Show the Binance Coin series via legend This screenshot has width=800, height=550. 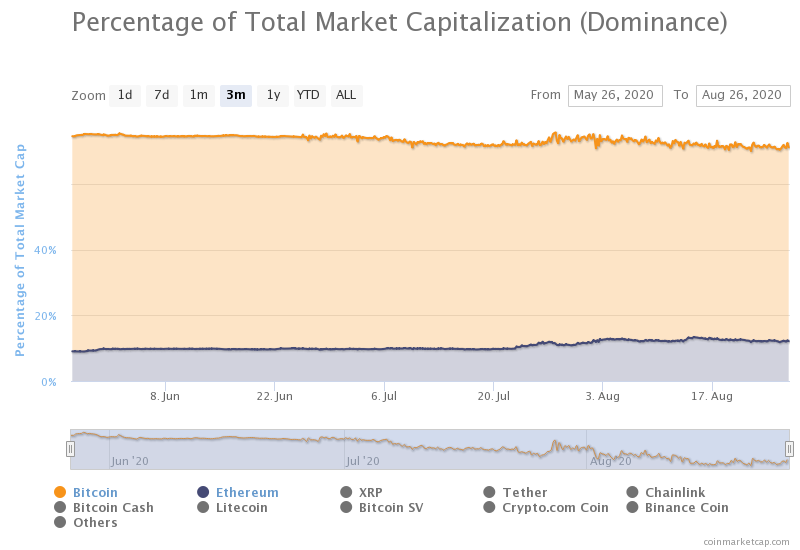678,508
